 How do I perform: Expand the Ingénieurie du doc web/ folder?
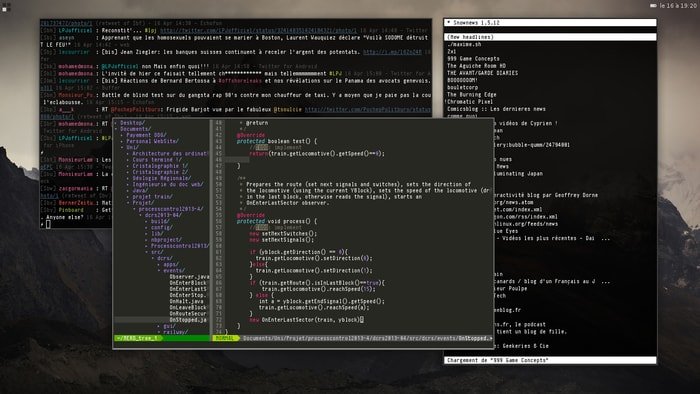pyautogui.click(x=167, y=184)
